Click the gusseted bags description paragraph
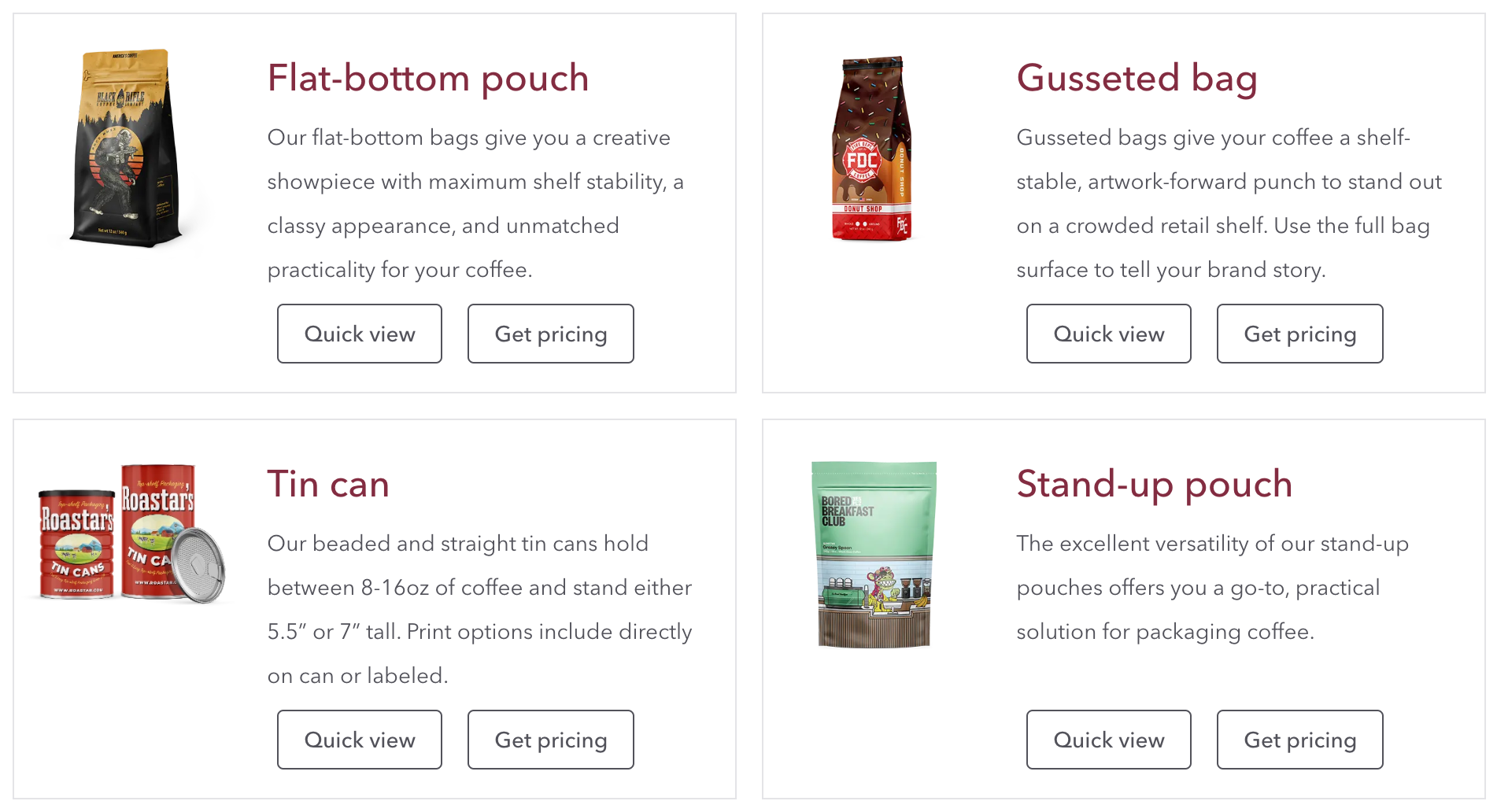1497x812 pixels. pyautogui.click(x=1229, y=204)
